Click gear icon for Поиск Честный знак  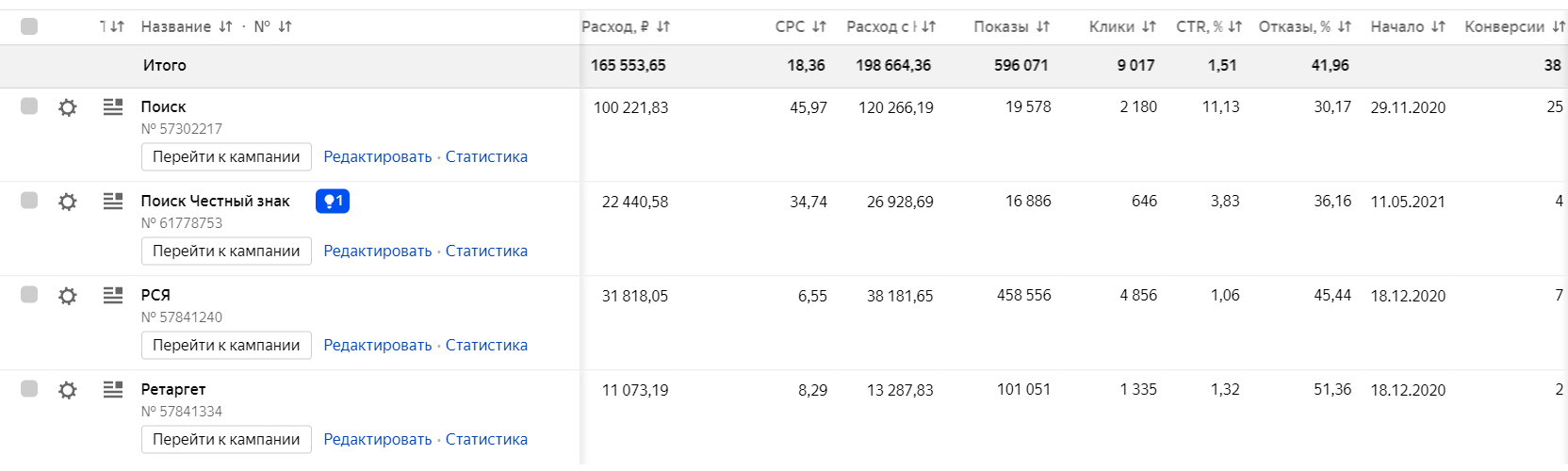[x=68, y=202]
